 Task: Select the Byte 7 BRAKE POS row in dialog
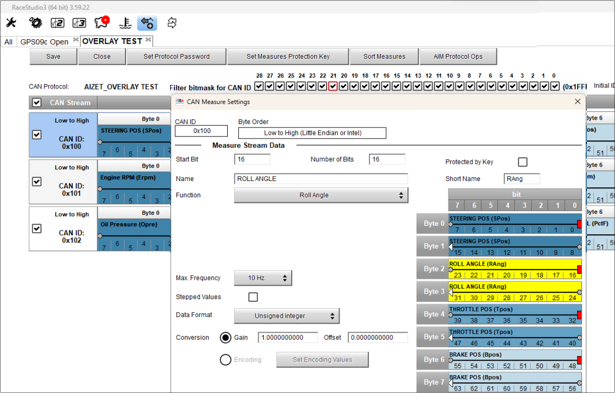(515, 382)
